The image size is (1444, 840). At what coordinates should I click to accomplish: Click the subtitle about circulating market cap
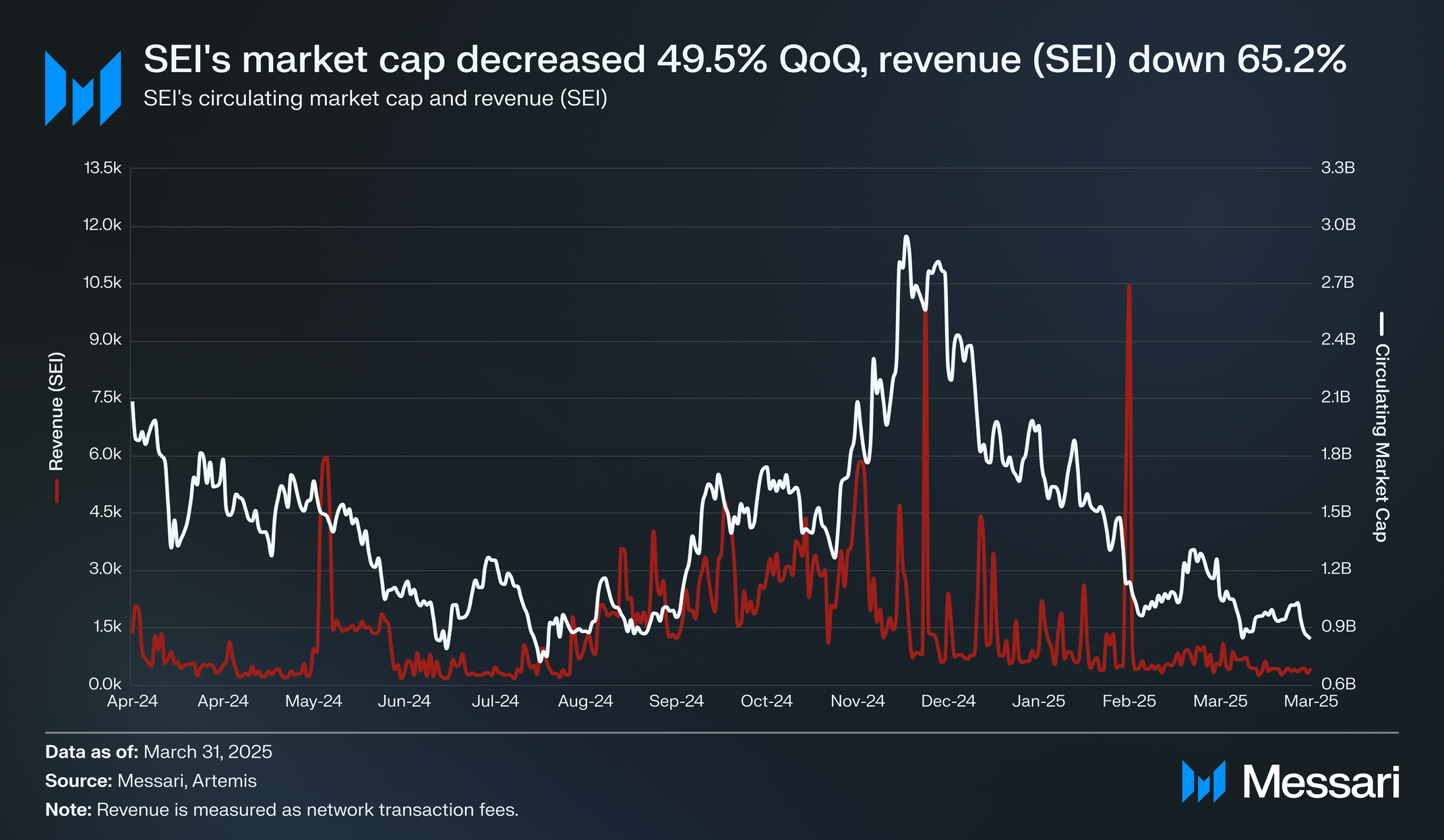click(x=375, y=98)
